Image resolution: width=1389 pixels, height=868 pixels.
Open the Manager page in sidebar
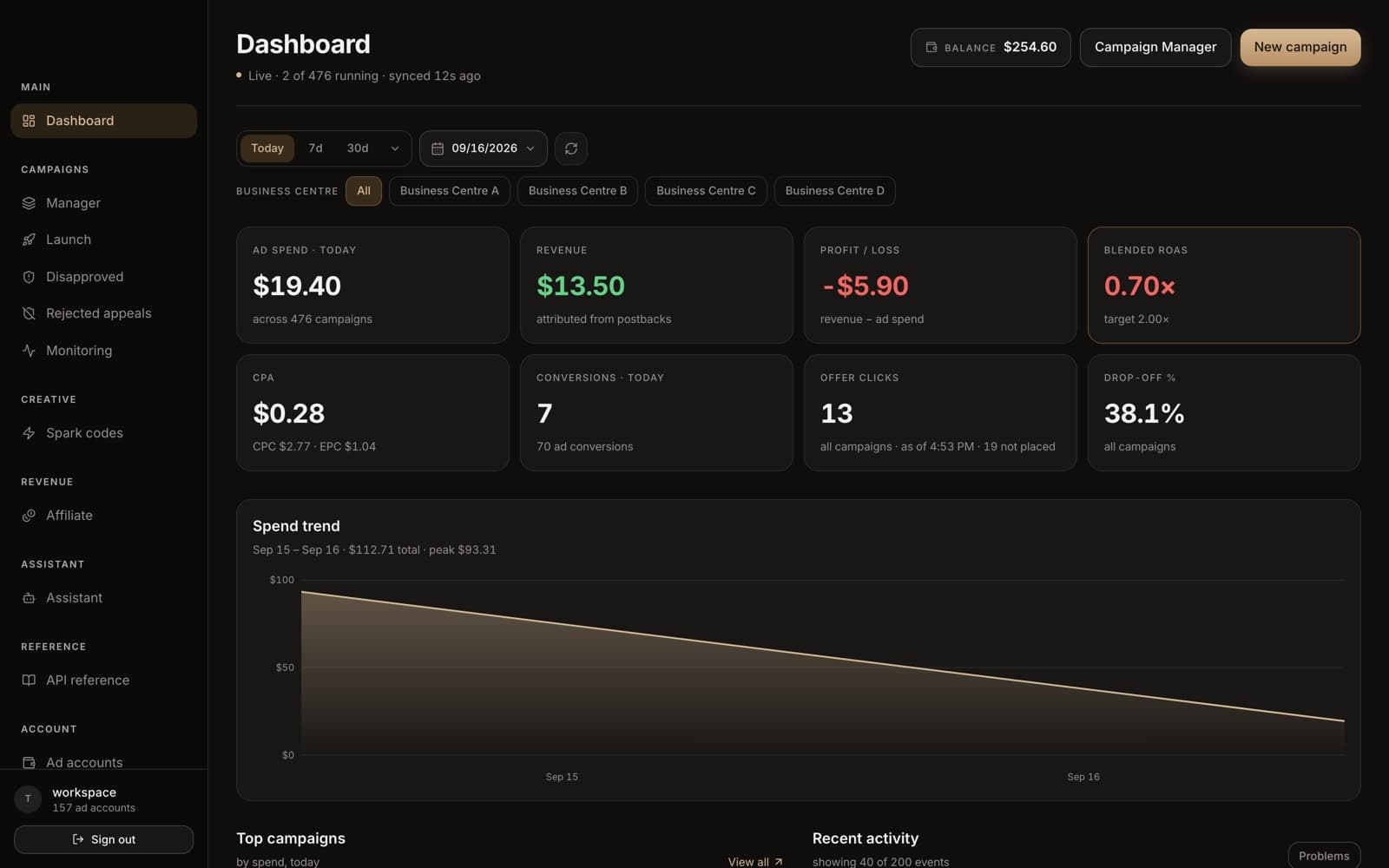click(103, 203)
